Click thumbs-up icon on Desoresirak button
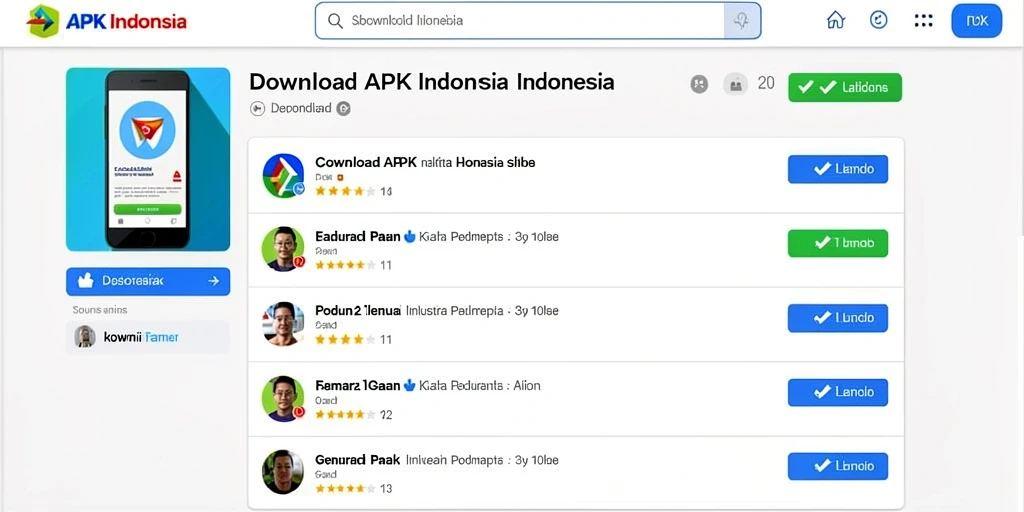This screenshot has width=1024, height=512. (86, 281)
